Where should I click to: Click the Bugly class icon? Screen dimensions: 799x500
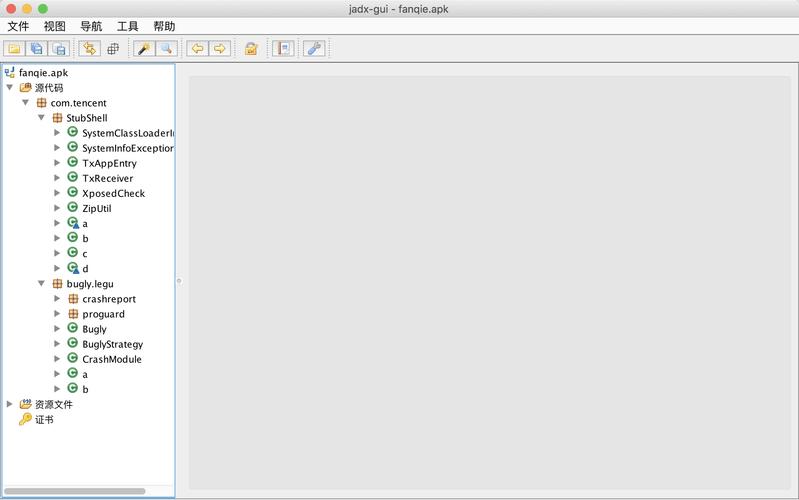pos(73,328)
